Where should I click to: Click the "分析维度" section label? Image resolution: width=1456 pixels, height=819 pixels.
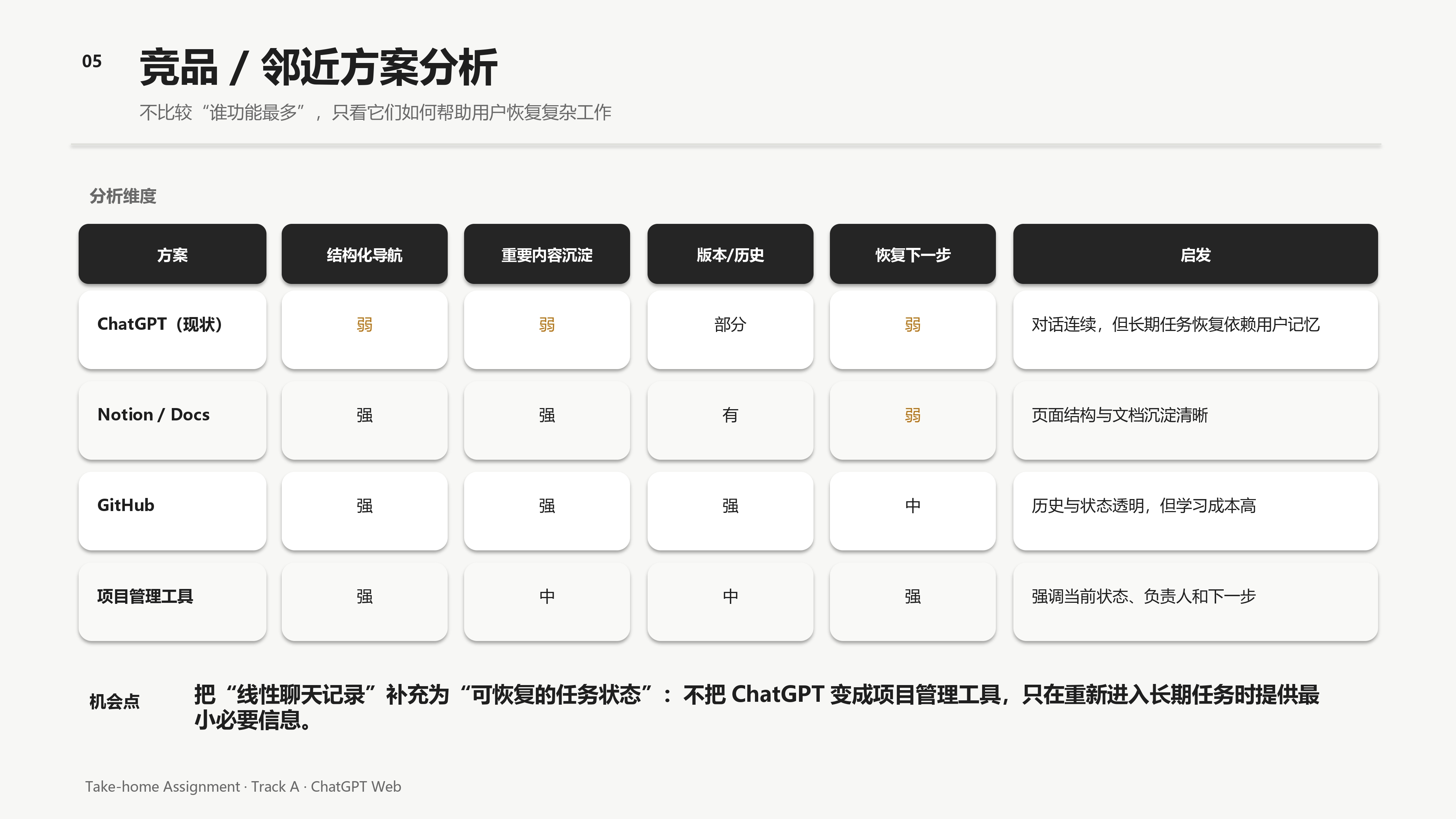point(123,196)
